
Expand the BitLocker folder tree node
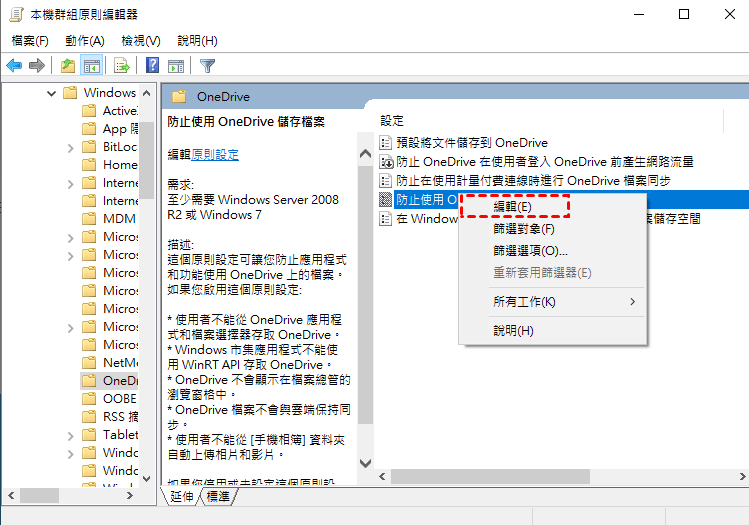[x=70, y=147]
